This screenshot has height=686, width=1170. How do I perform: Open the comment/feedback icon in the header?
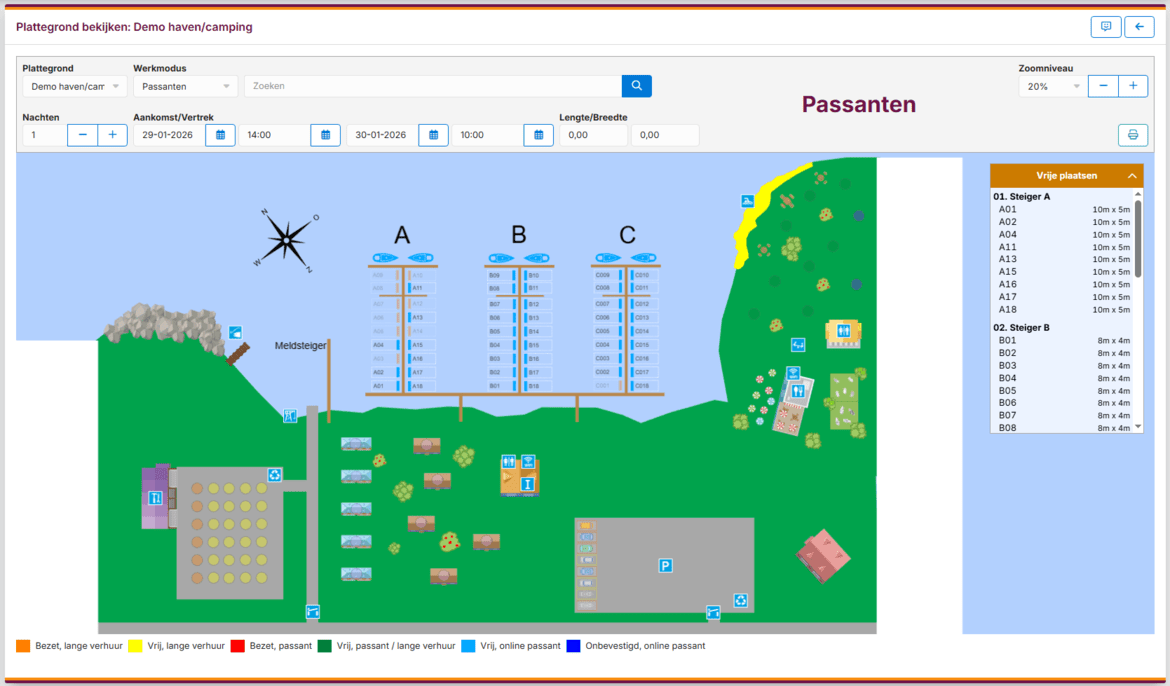[1105, 27]
